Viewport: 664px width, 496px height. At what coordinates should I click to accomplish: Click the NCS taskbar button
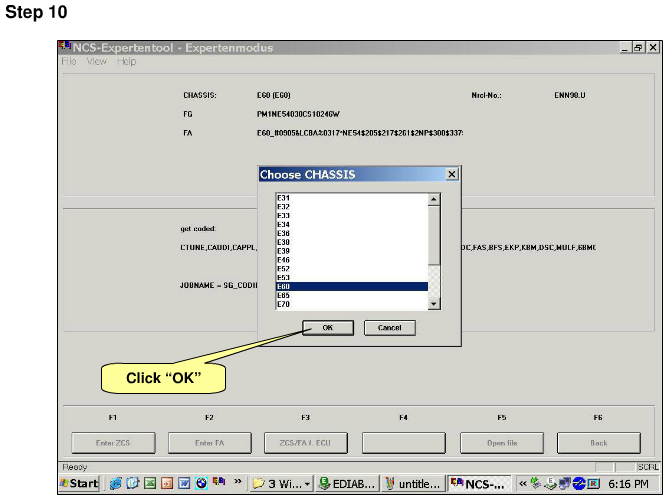click(479, 484)
